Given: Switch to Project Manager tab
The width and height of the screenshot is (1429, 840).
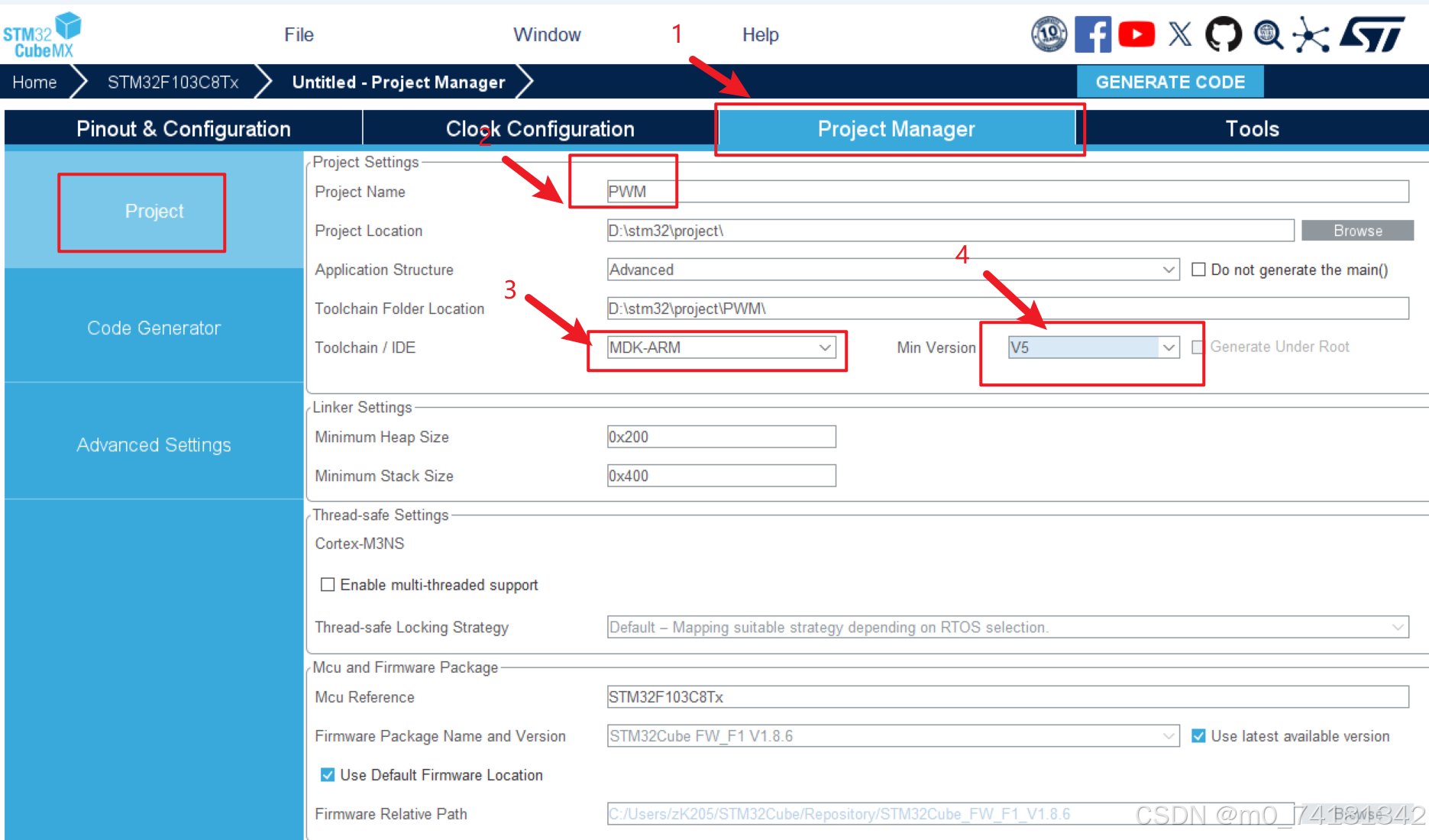Looking at the screenshot, I should [896, 128].
